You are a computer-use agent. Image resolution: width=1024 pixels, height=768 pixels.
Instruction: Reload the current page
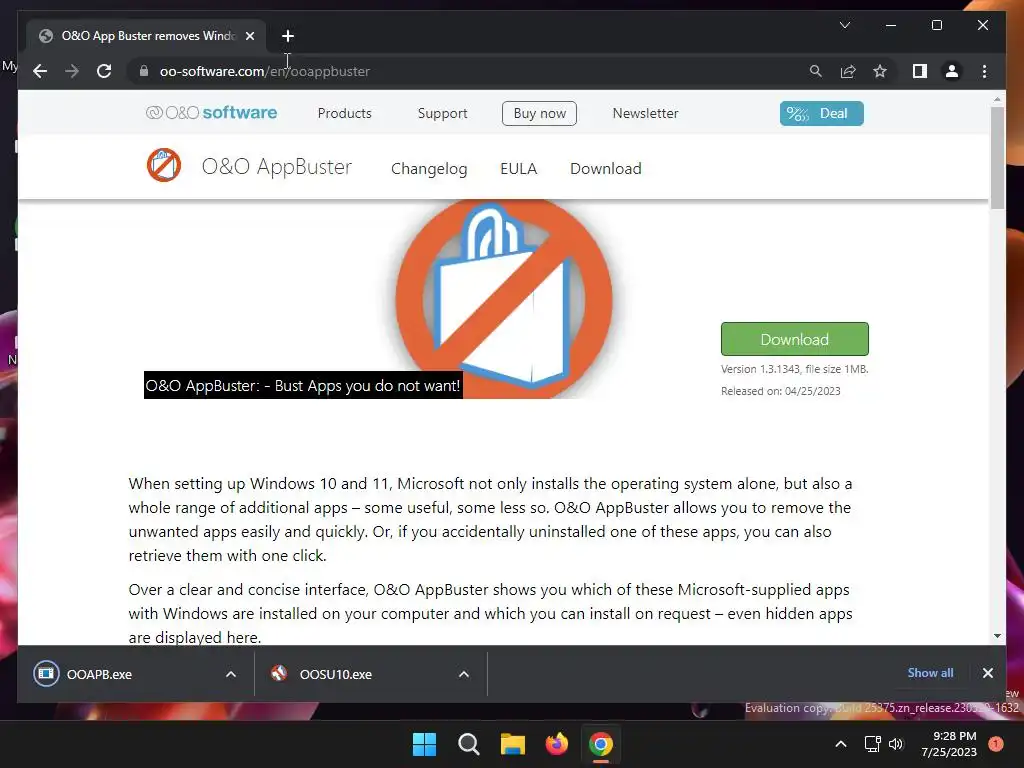104,71
